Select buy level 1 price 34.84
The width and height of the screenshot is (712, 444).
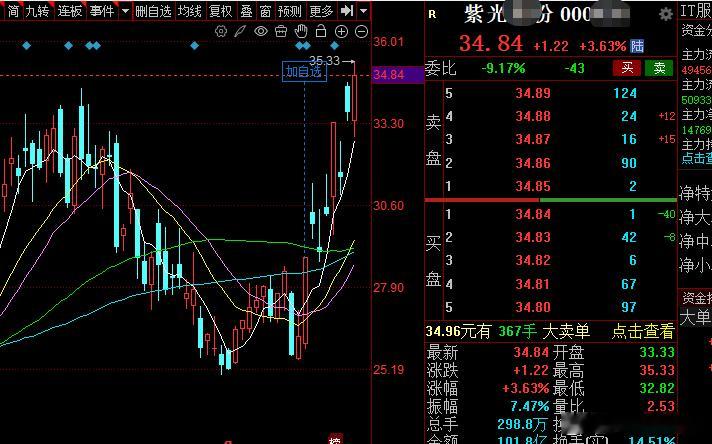click(x=533, y=214)
